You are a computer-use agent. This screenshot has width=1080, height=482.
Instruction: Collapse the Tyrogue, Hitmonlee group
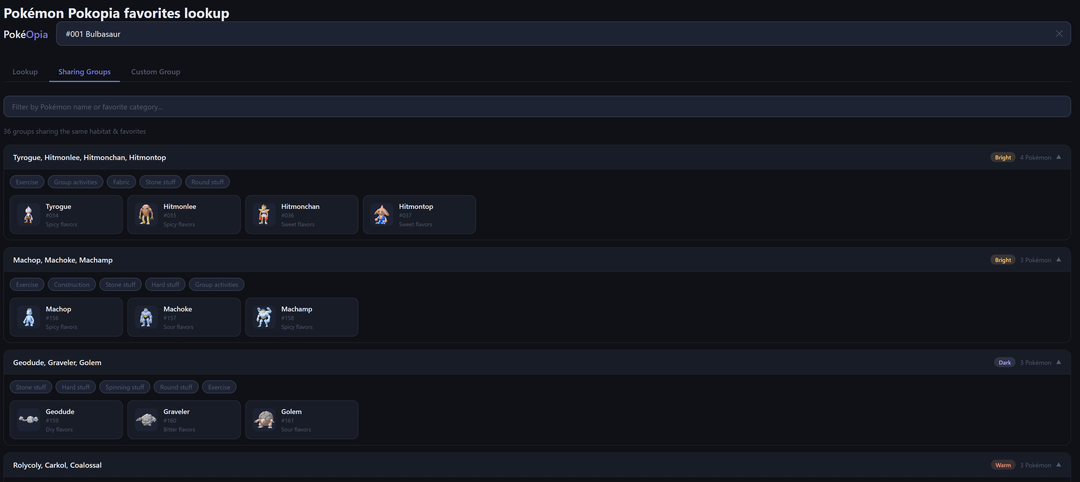click(1058, 157)
